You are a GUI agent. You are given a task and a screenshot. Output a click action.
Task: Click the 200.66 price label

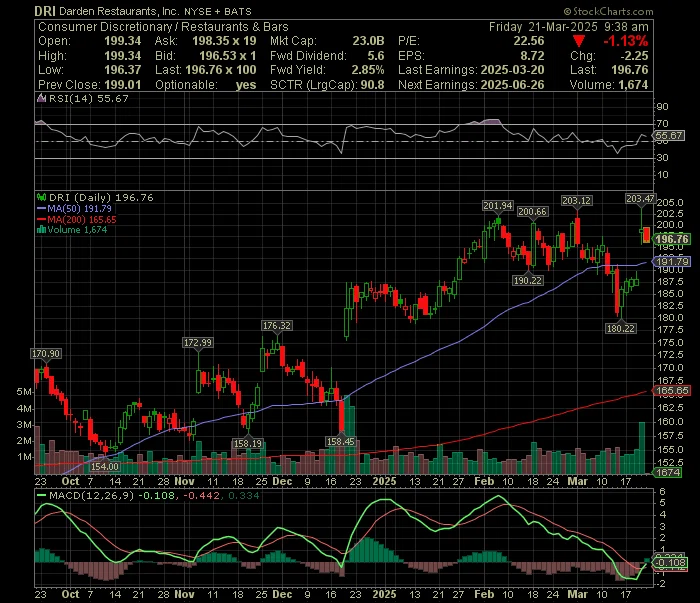point(532,212)
